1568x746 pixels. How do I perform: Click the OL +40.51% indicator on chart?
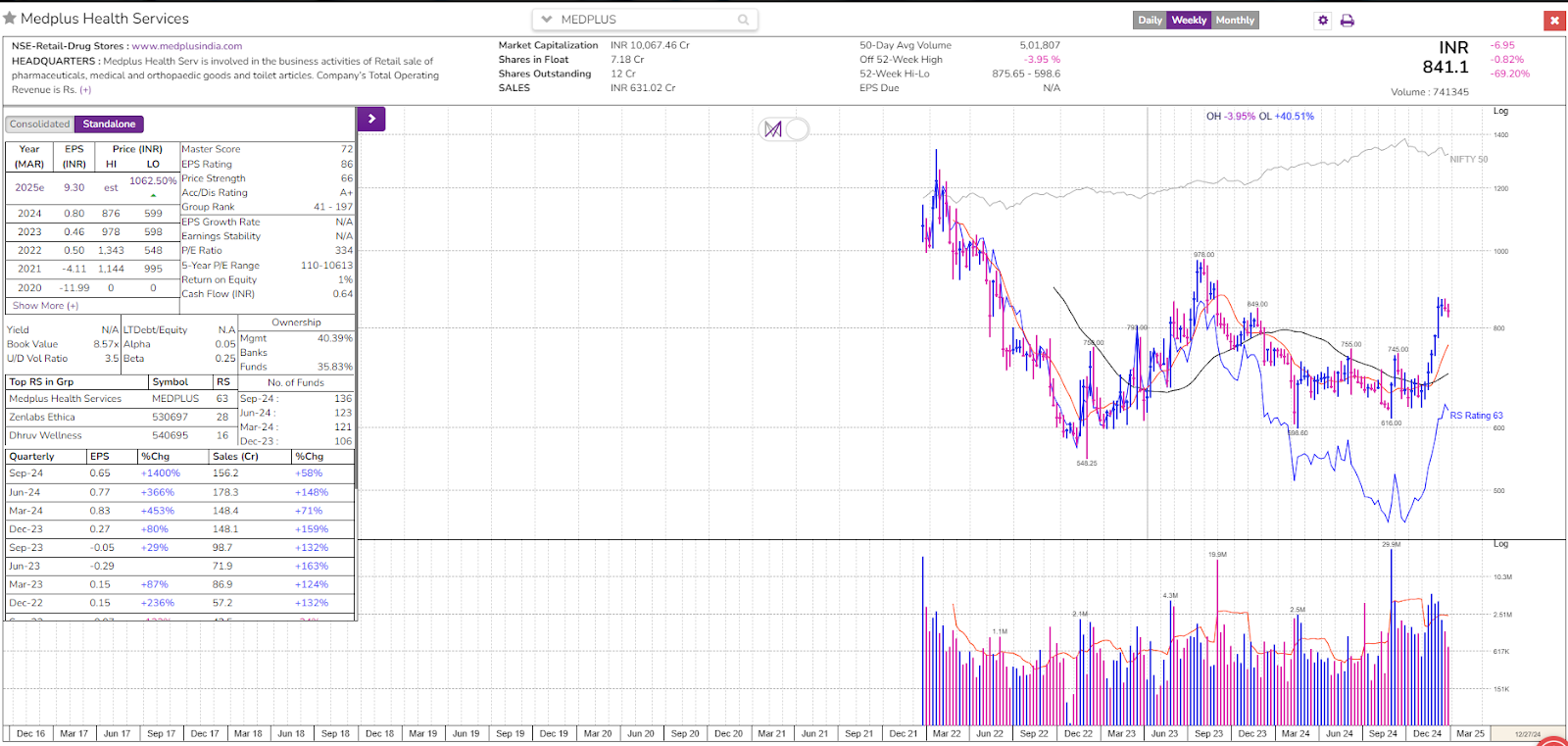[x=1287, y=116]
